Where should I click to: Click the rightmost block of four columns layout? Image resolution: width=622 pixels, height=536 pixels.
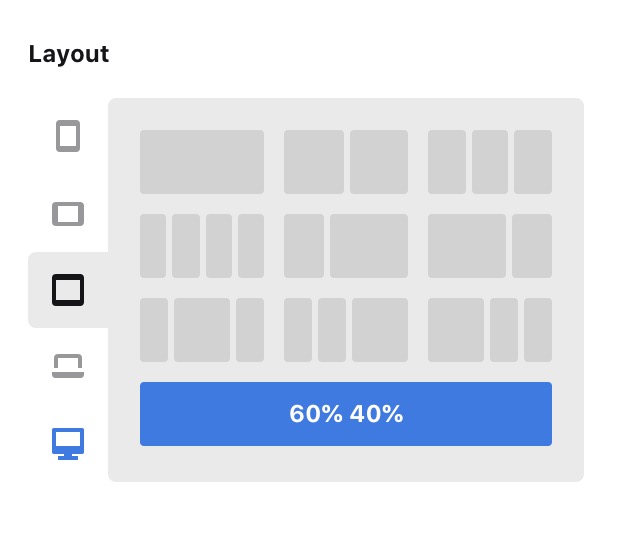coord(251,246)
